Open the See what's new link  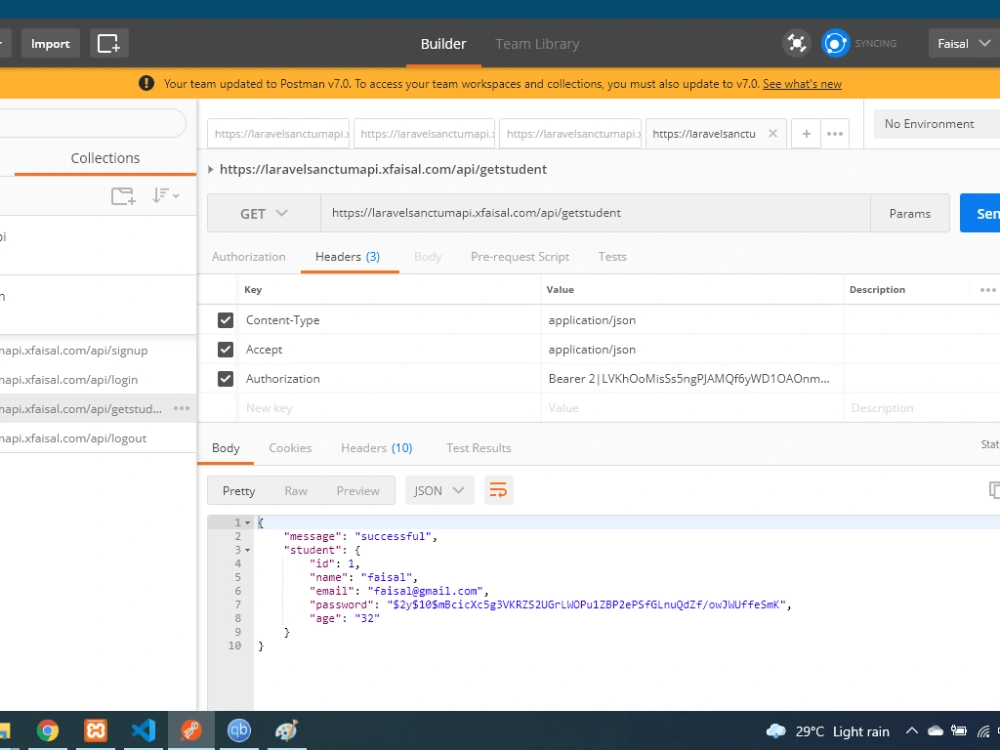point(802,84)
